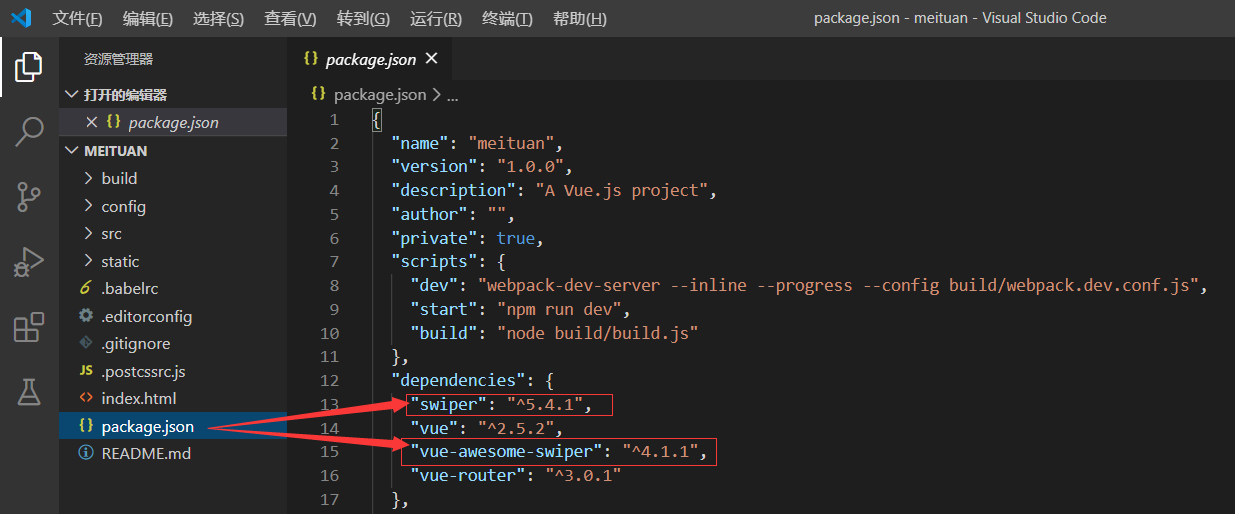Open the Extensions view icon

click(x=29, y=327)
